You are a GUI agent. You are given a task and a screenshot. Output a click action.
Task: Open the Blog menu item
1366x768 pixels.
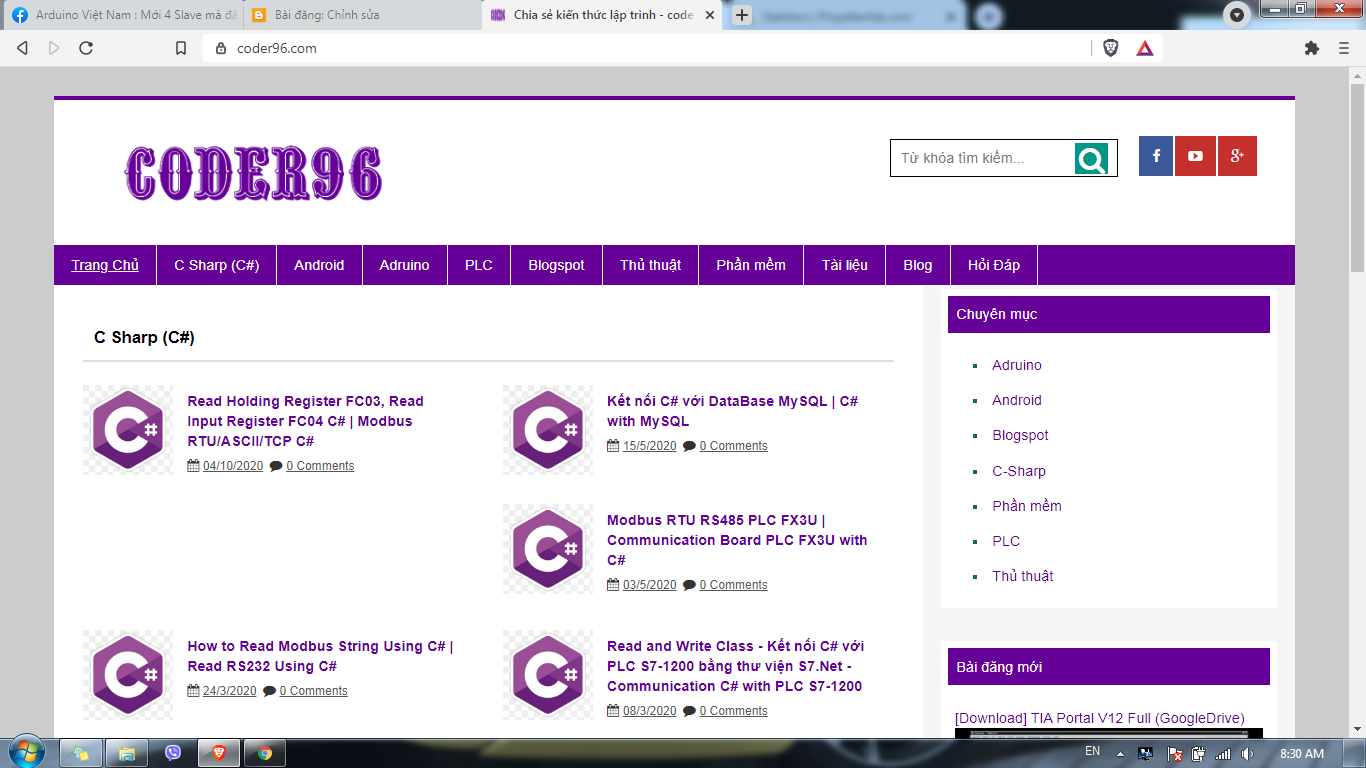pos(918,265)
